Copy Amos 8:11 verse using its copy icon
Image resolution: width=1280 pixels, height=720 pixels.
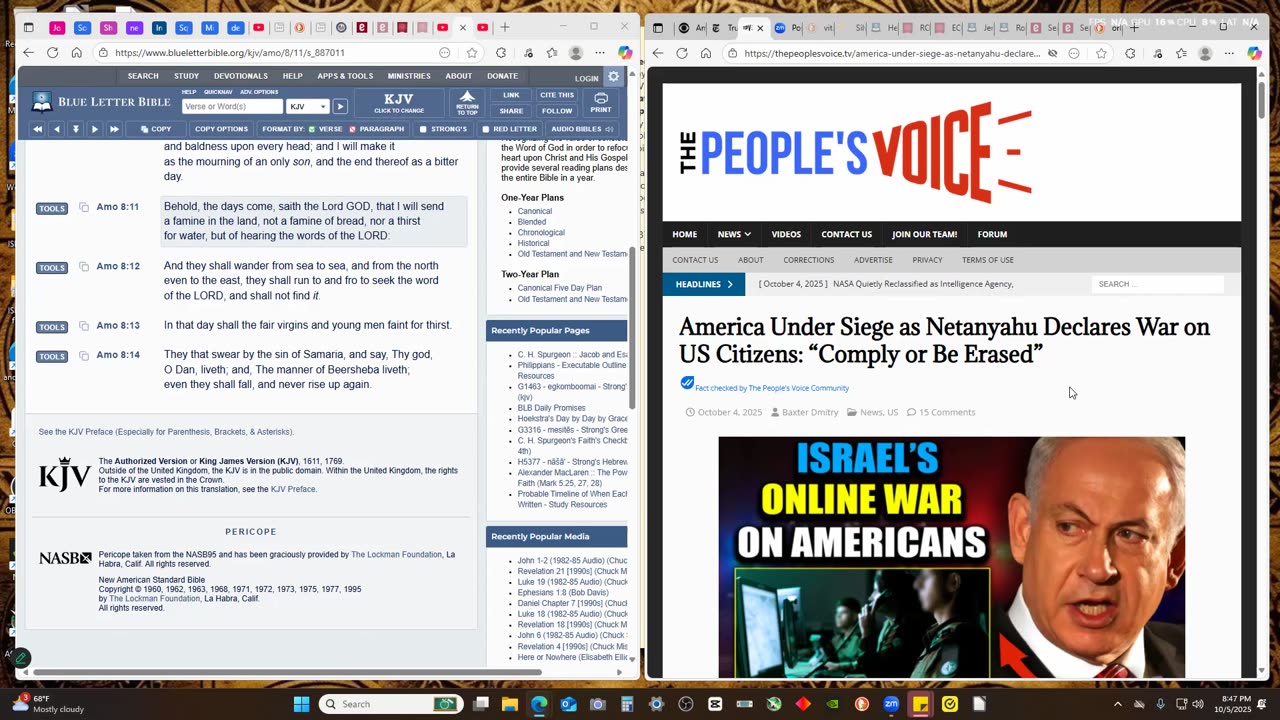tap(84, 207)
